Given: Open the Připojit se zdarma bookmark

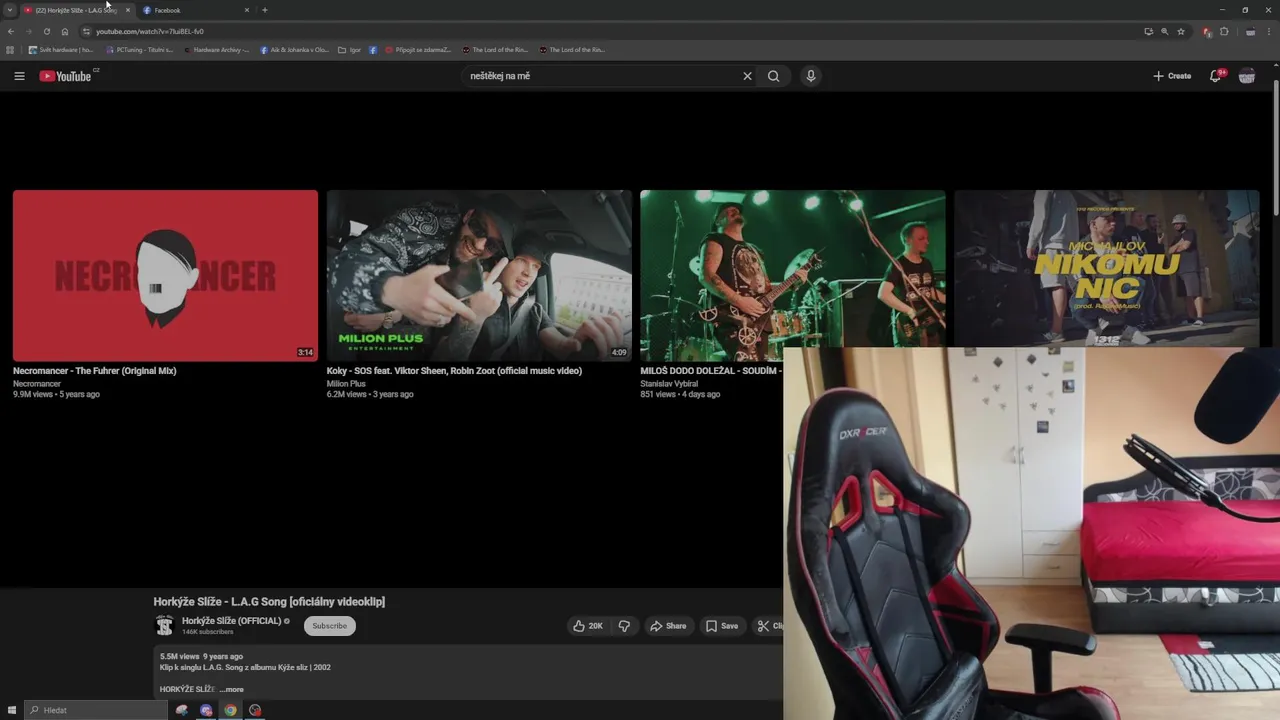Looking at the screenshot, I should click(419, 49).
